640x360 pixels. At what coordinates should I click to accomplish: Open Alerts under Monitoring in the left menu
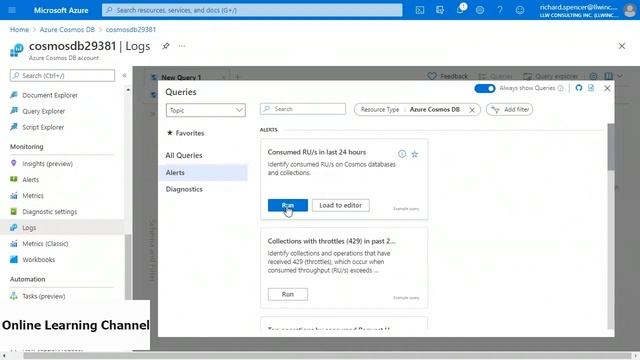[x=31, y=180]
